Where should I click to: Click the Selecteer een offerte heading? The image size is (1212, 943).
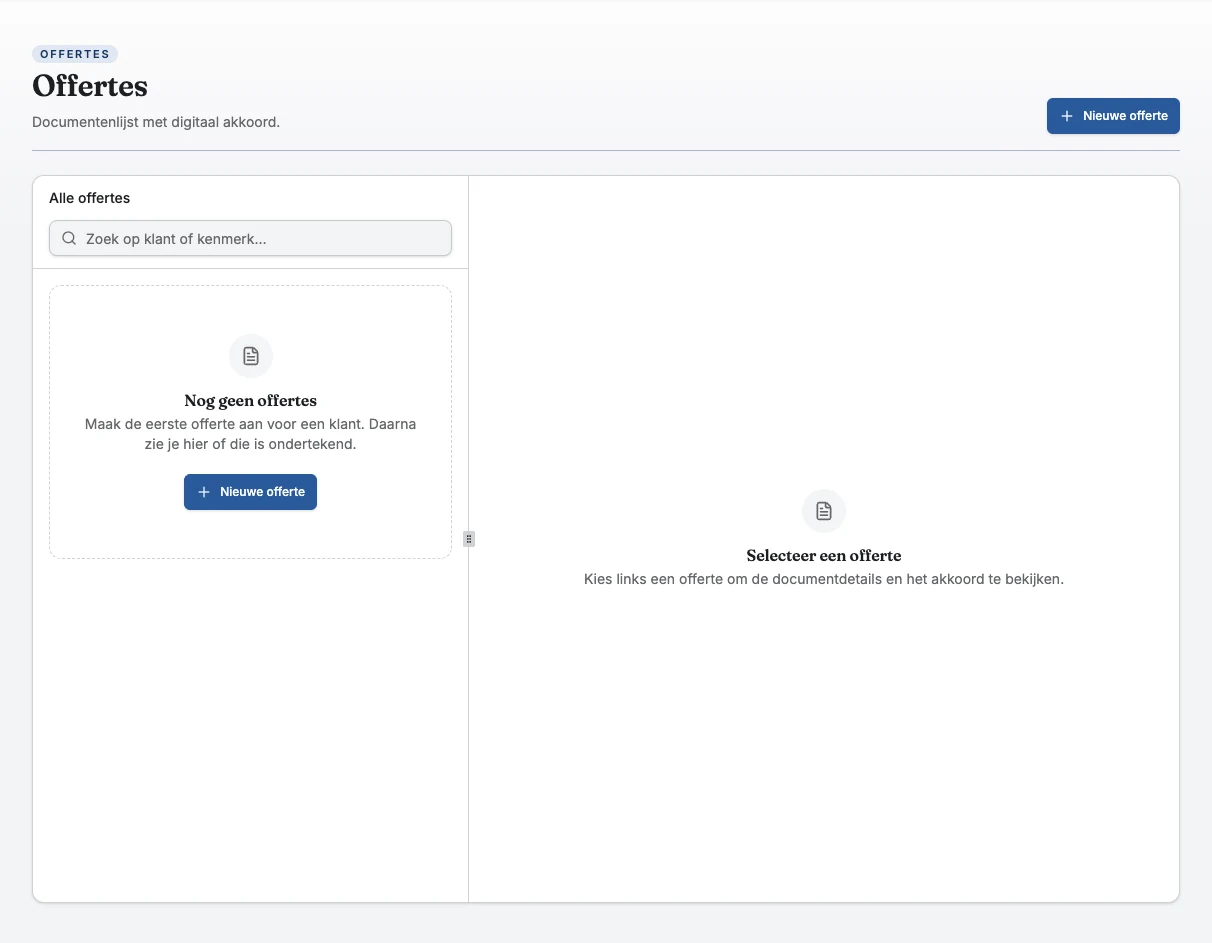[x=824, y=556]
